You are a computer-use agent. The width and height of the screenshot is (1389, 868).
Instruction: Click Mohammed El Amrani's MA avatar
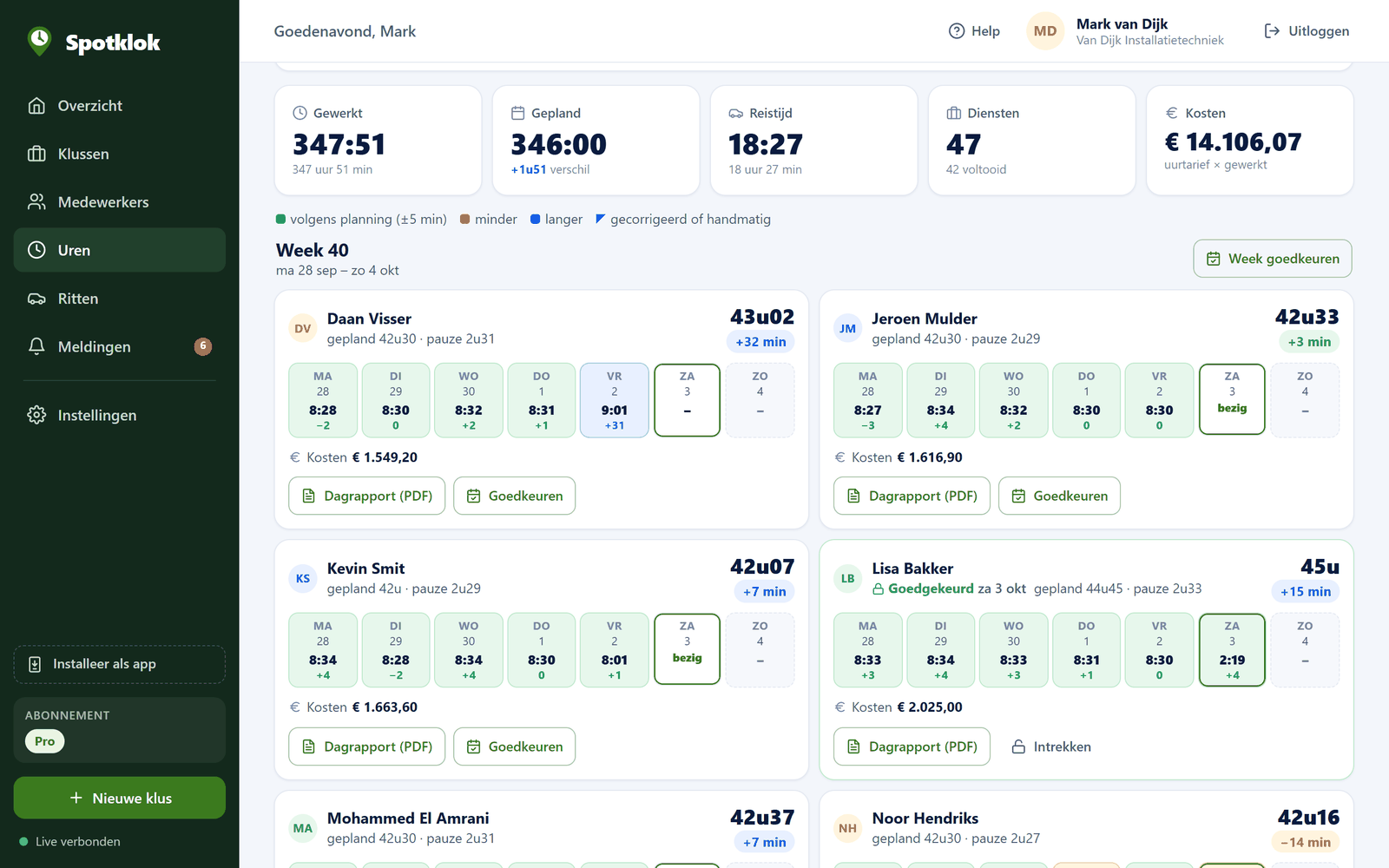(x=303, y=829)
